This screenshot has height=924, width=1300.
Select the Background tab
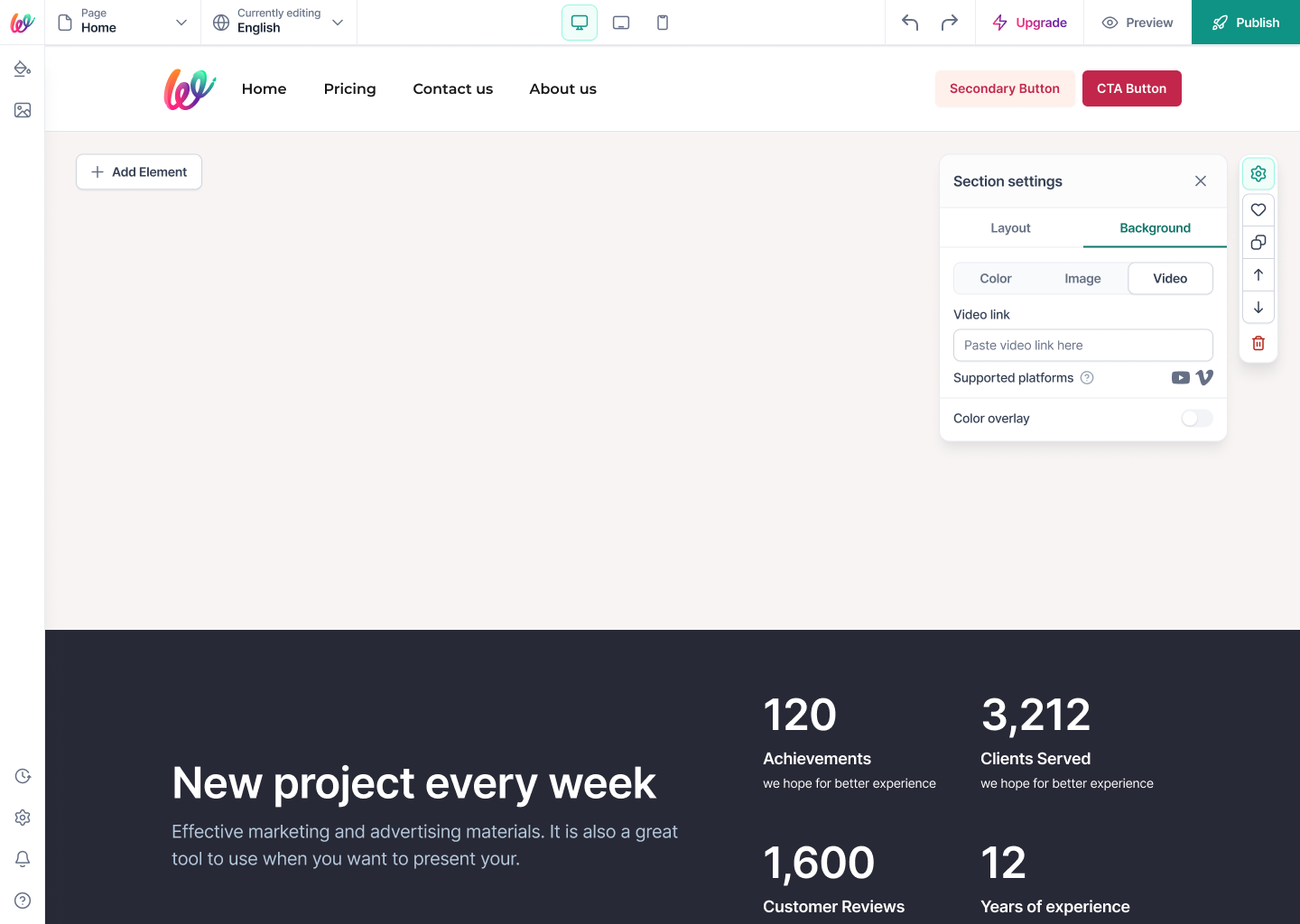[1155, 228]
